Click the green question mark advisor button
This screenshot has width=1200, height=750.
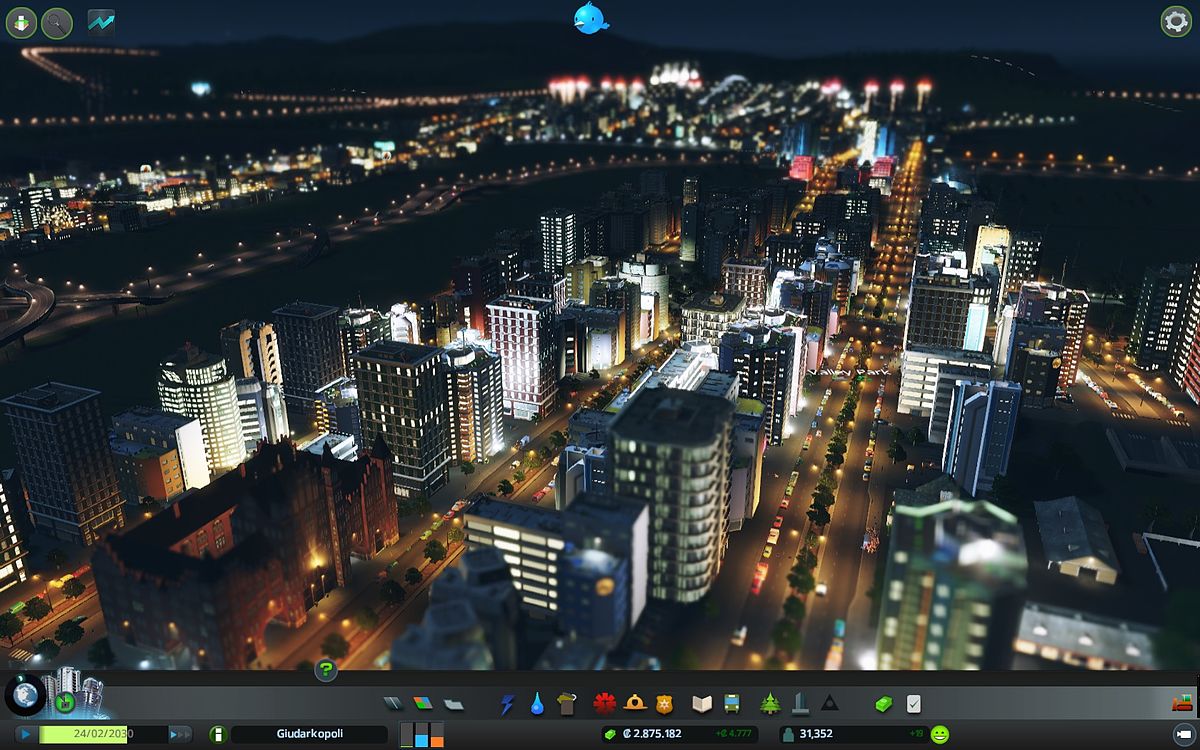click(x=326, y=670)
